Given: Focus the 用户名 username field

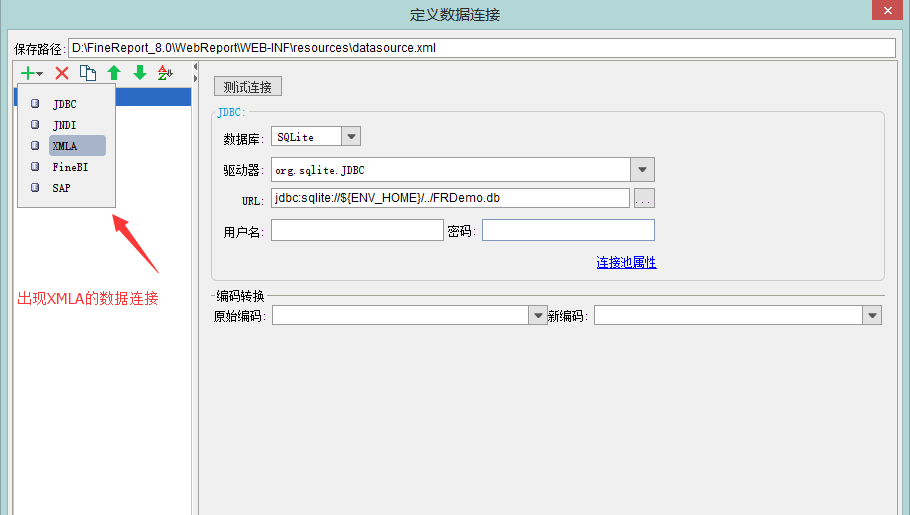Looking at the screenshot, I should coord(358,230).
